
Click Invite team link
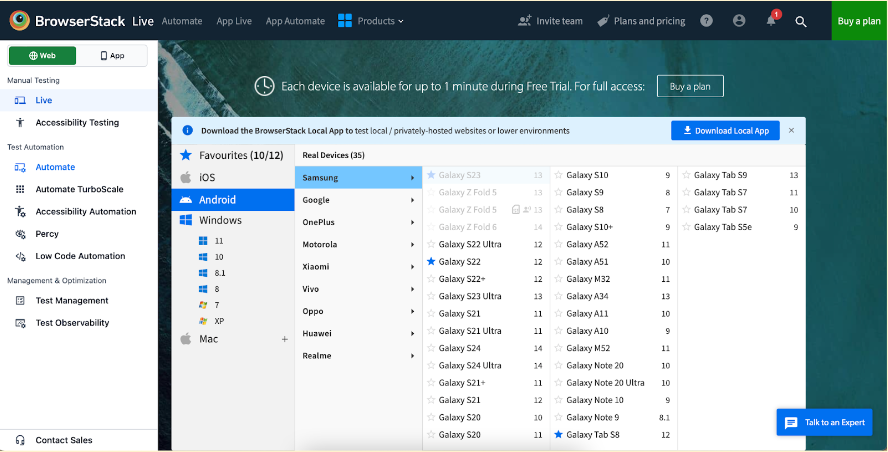click(550, 21)
